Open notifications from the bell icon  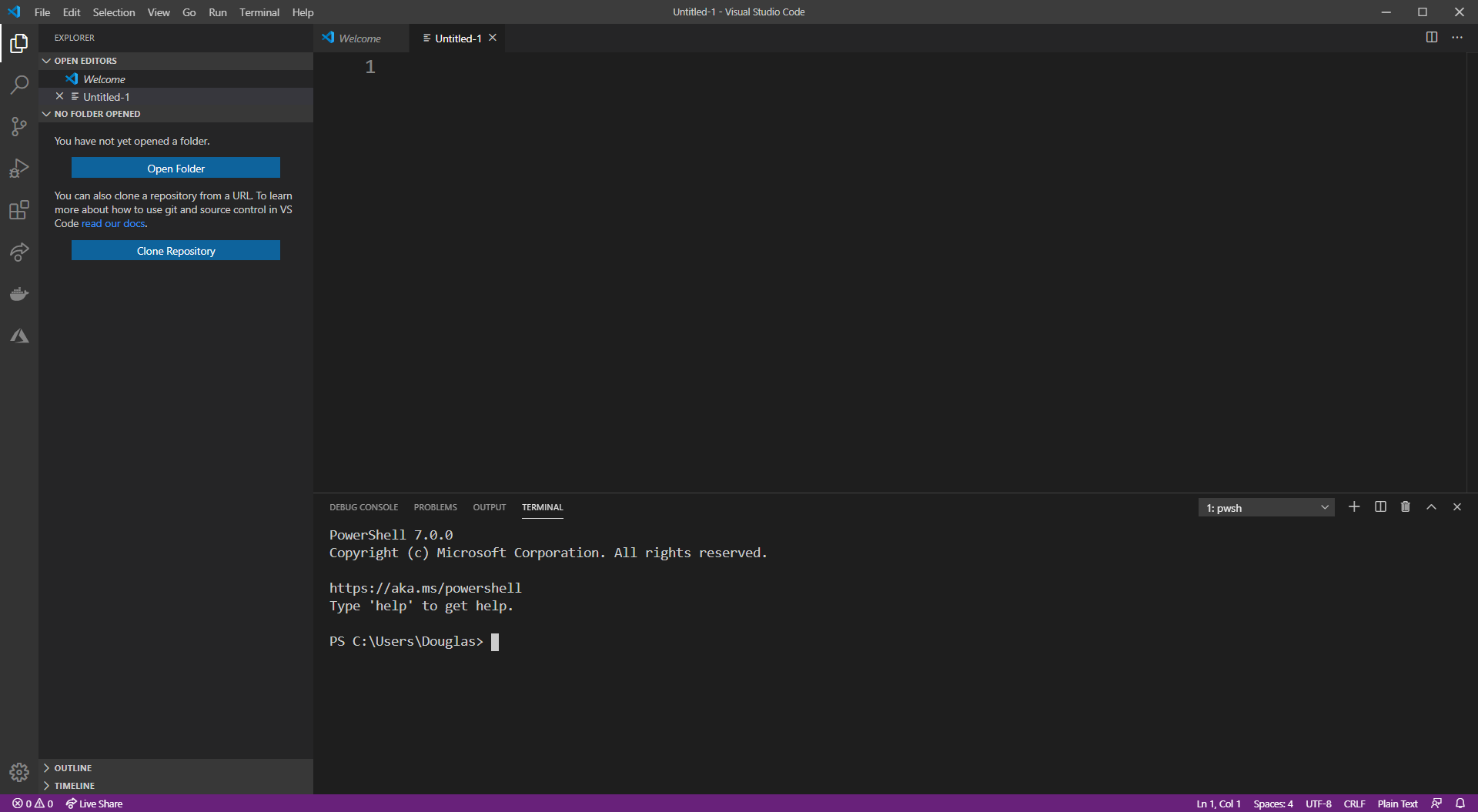tap(1461, 804)
